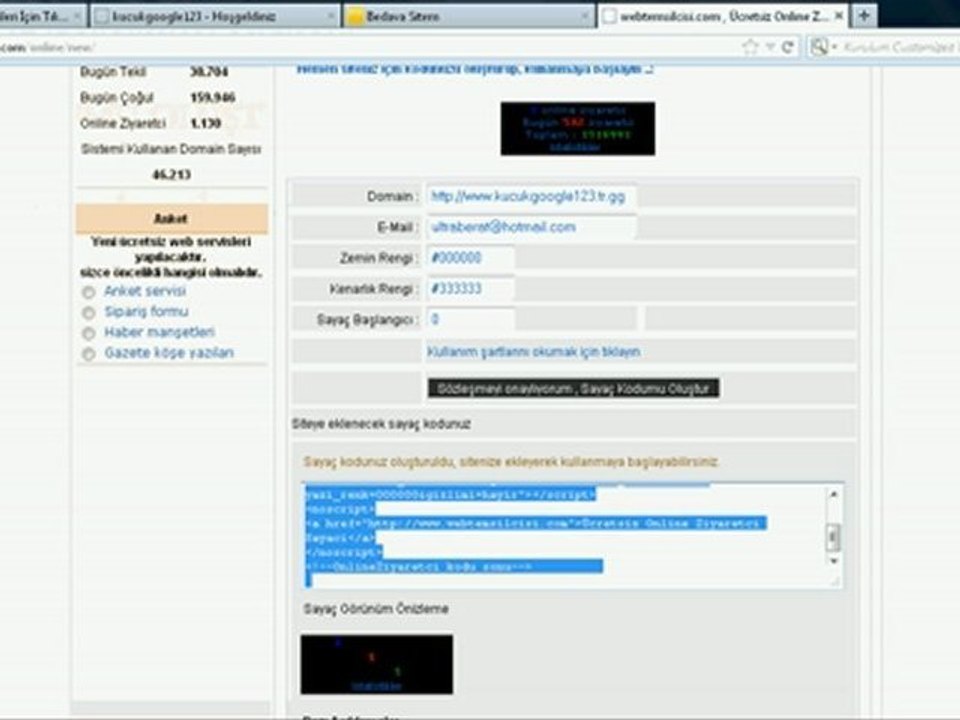
Task: Click the Sayaç Başlangıcı input field
Action: (470, 319)
